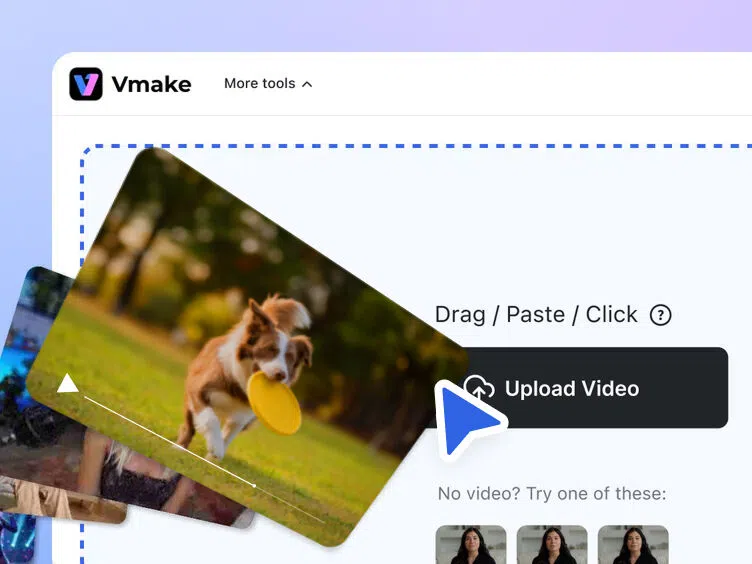
Task: Select the first sample video thumbnail
Action: (x=471, y=544)
